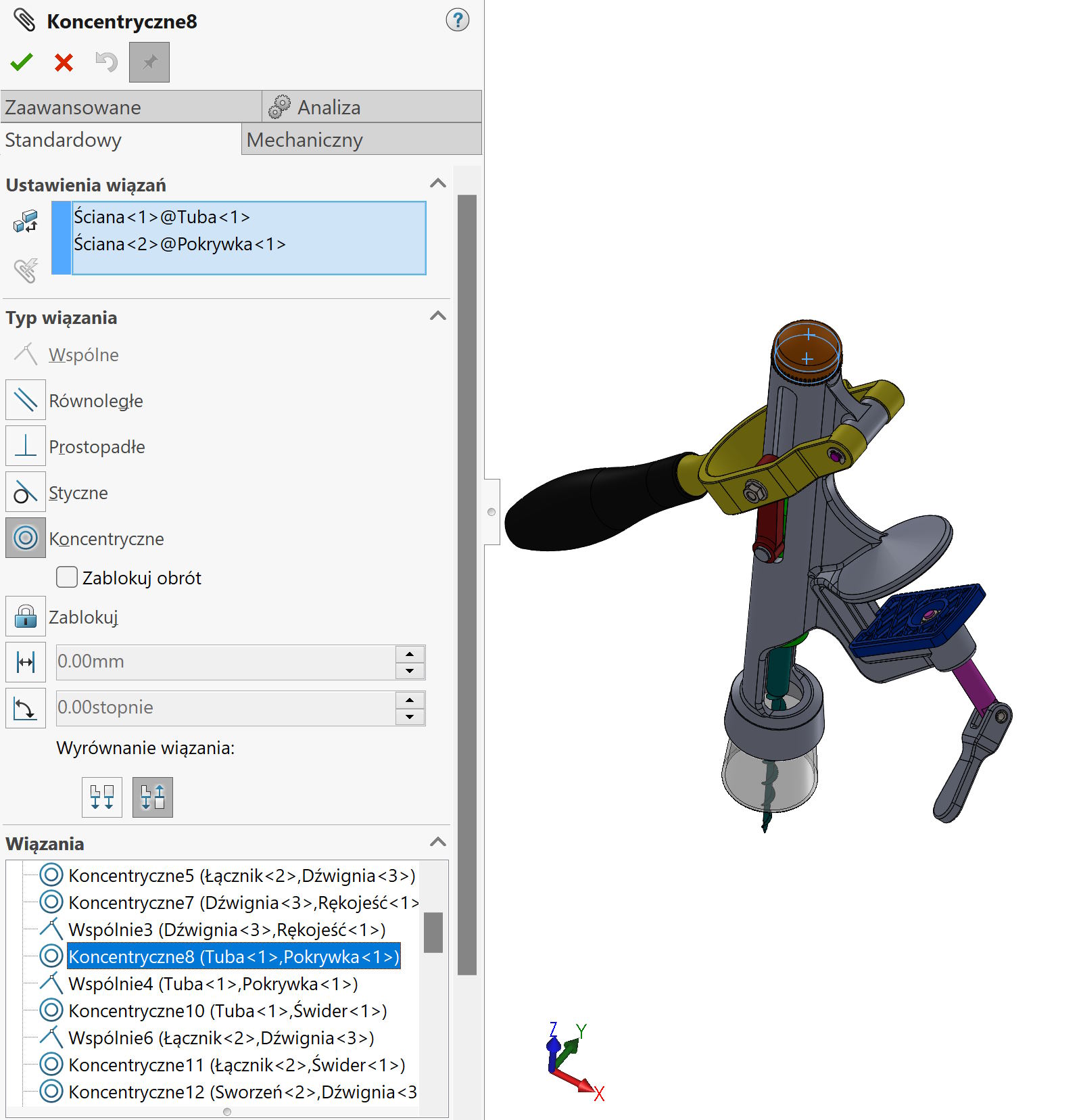This screenshot has width=1081, height=1120.
Task: Open the help question mark icon
Action: click(457, 20)
